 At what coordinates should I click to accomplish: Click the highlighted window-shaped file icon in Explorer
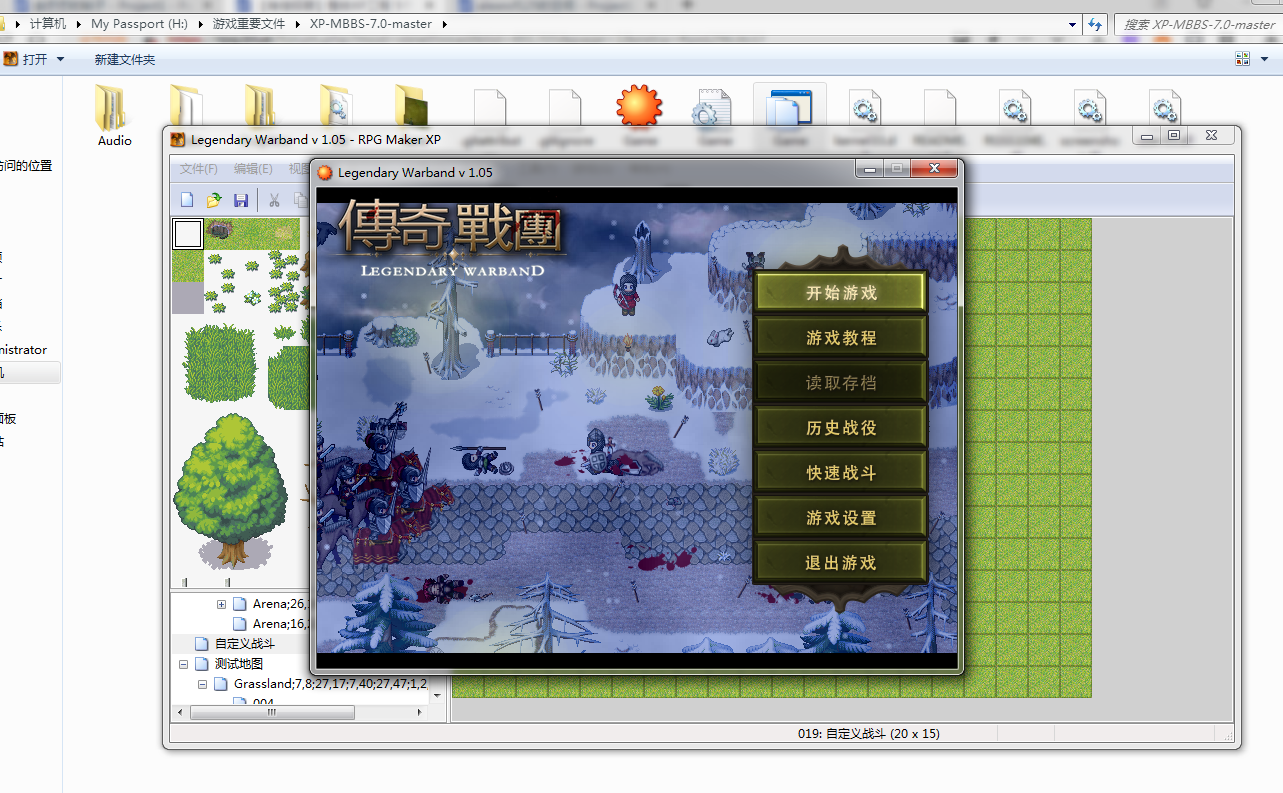[789, 107]
